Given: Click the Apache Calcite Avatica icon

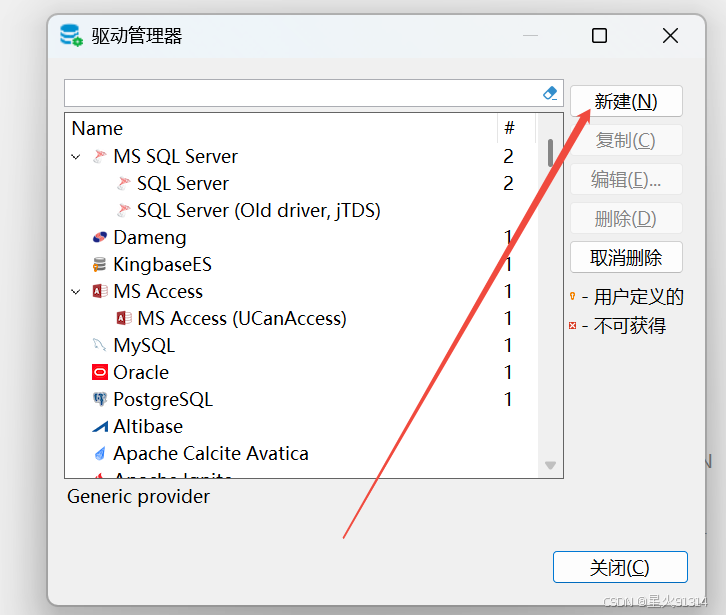Looking at the screenshot, I should tap(100, 453).
